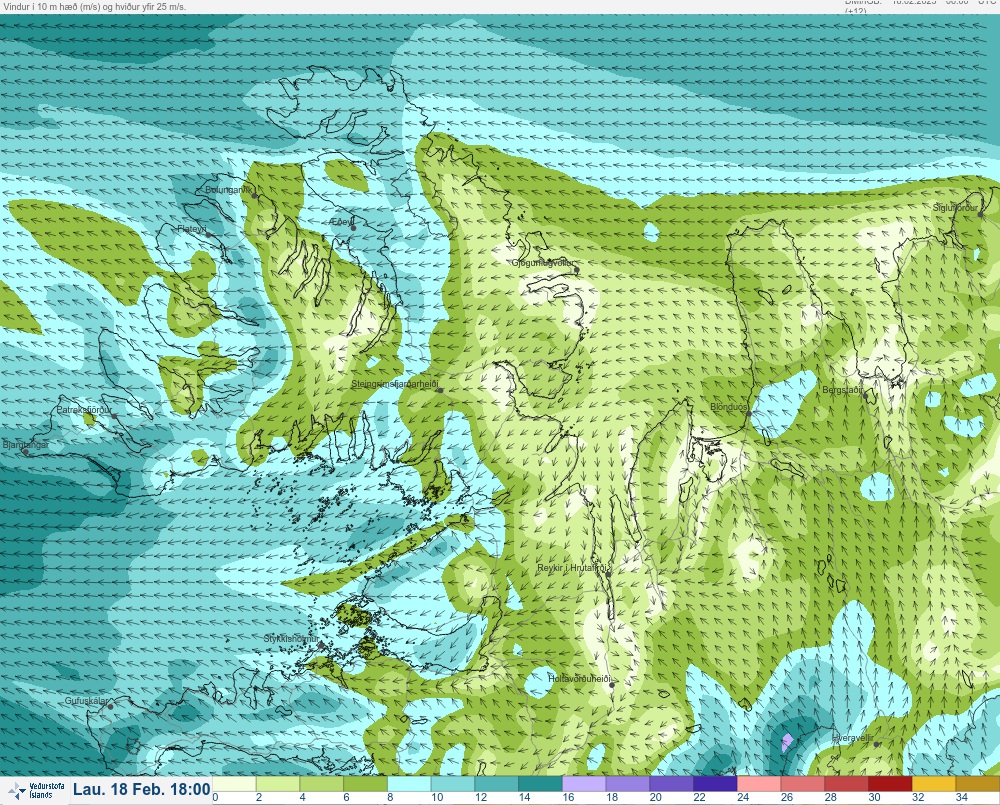The image size is (1000, 805).
Task: Click the legend value 26
Action: (787, 797)
